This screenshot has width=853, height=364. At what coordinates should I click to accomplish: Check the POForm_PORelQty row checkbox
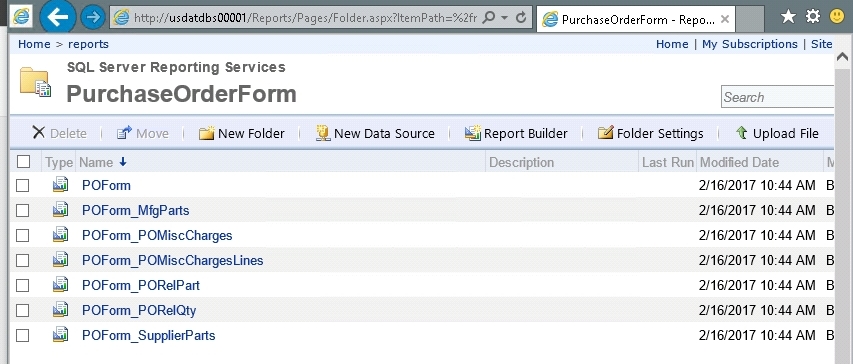pyautogui.click(x=22, y=311)
